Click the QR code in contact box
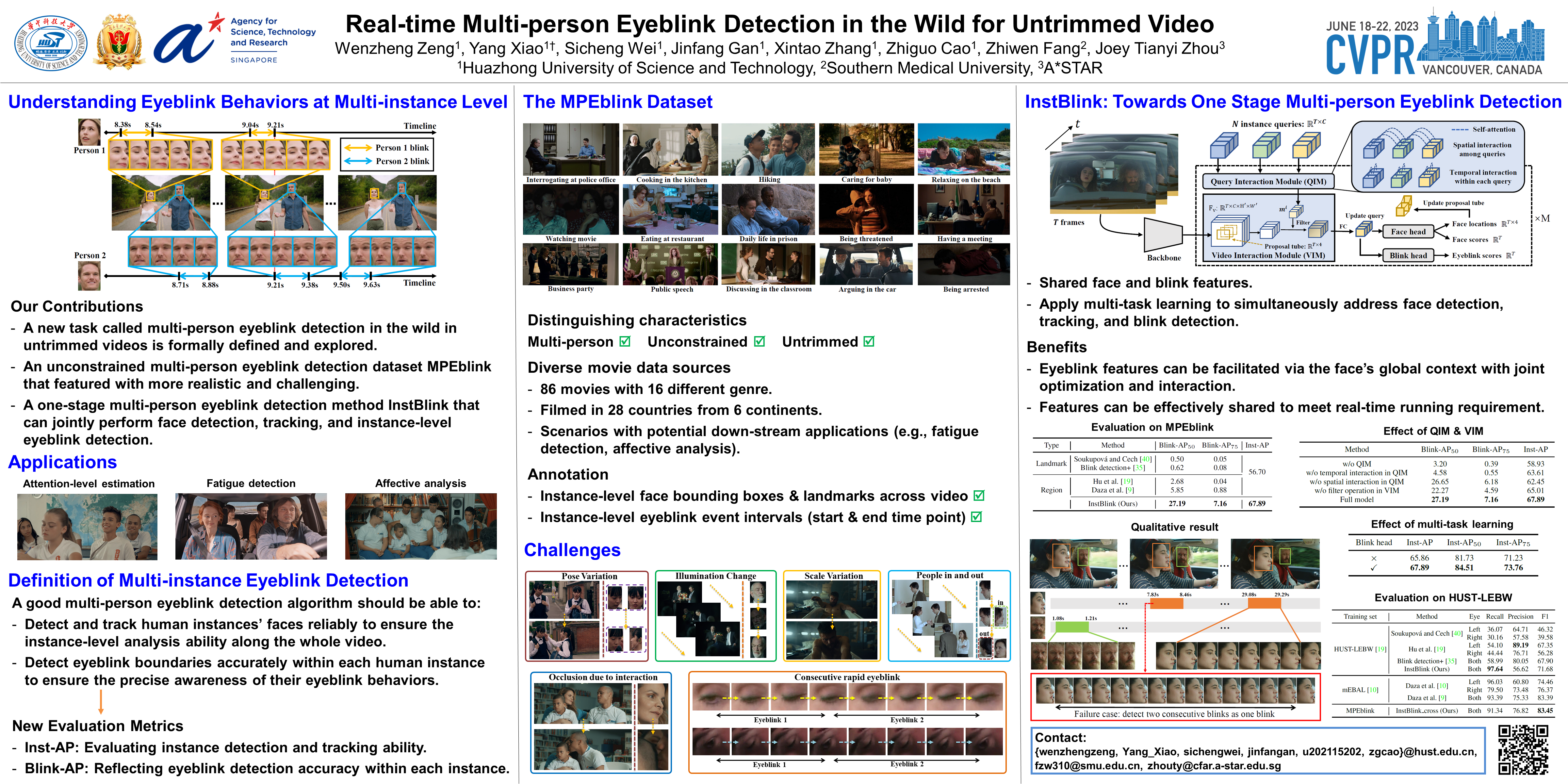 click(x=1523, y=749)
